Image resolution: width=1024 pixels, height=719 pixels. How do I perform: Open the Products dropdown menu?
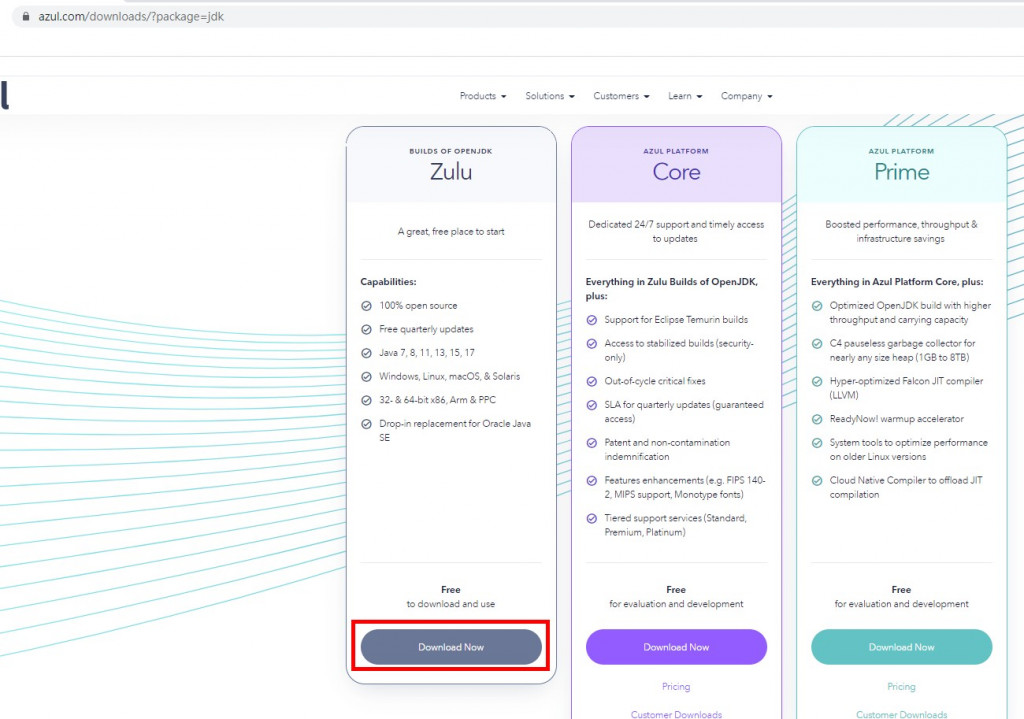[483, 96]
